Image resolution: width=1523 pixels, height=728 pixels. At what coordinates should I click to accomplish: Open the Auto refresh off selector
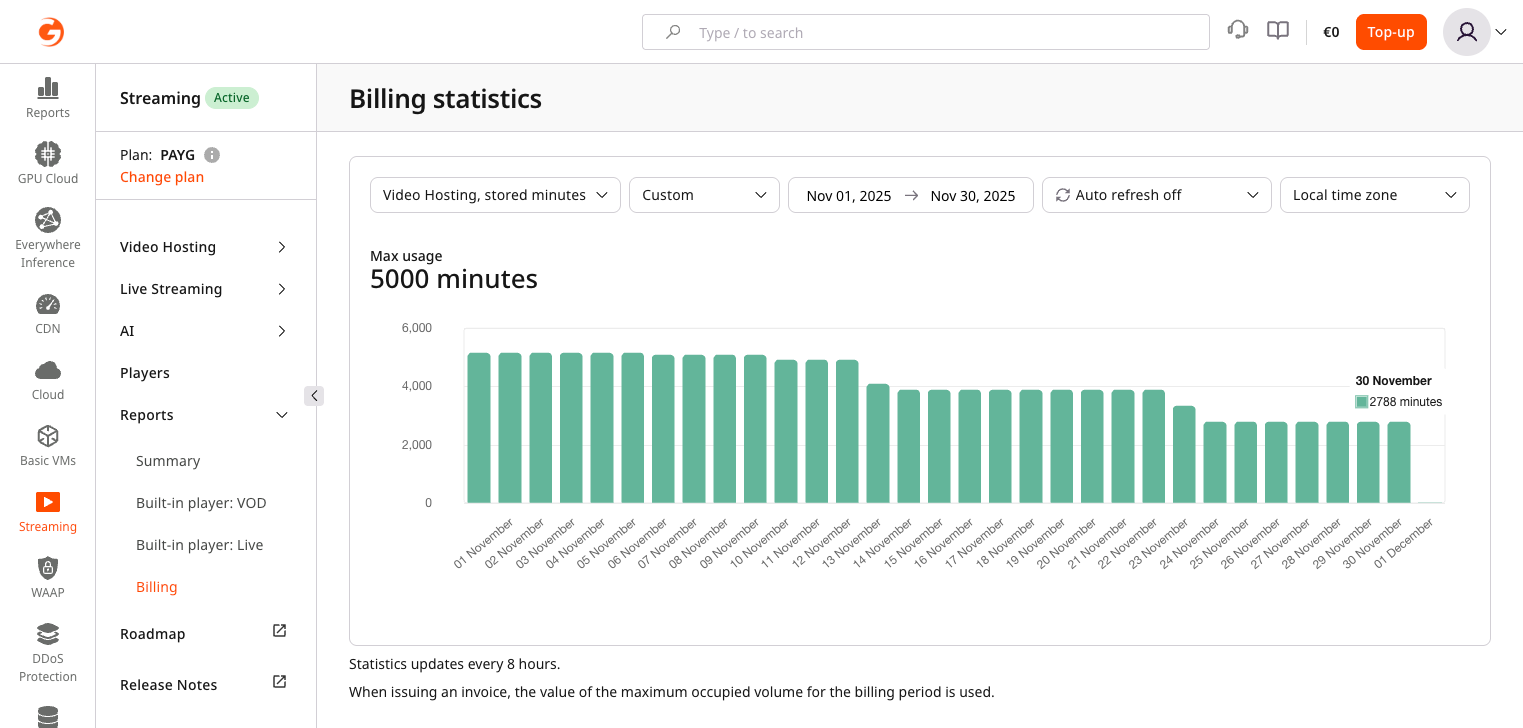click(x=1156, y=194)
